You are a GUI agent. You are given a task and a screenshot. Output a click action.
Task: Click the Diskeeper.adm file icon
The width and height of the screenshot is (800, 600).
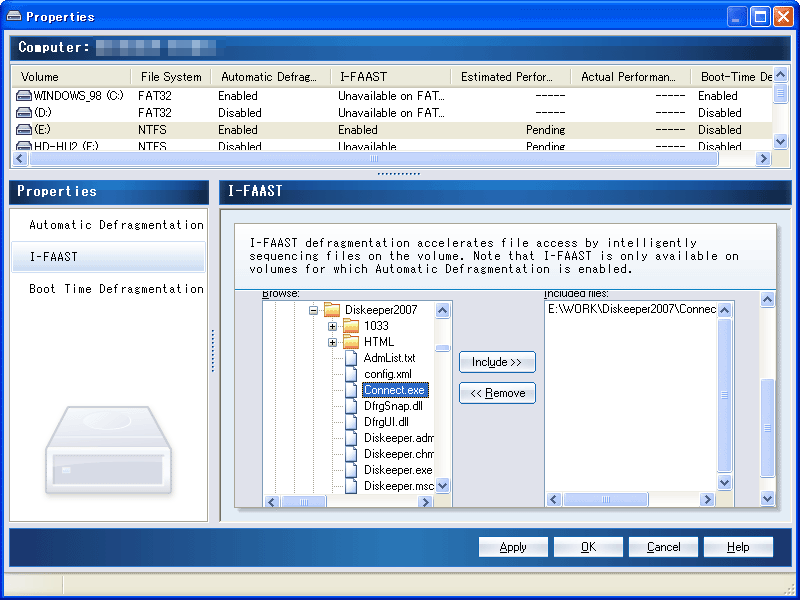351,438
